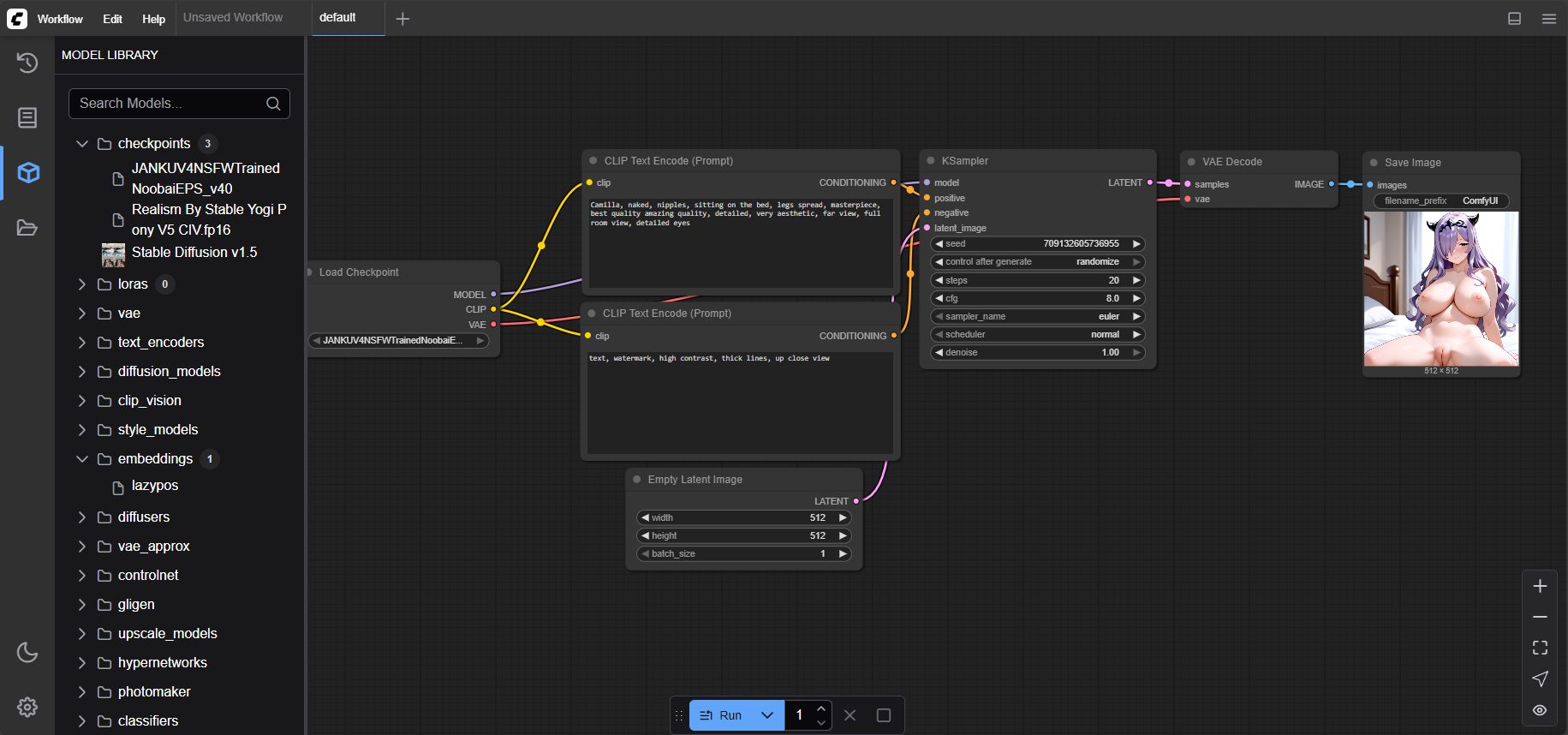Toggle dark theme moon icon
The width and height of the screenshot is (1568, 735).
(x=27, y=652)
